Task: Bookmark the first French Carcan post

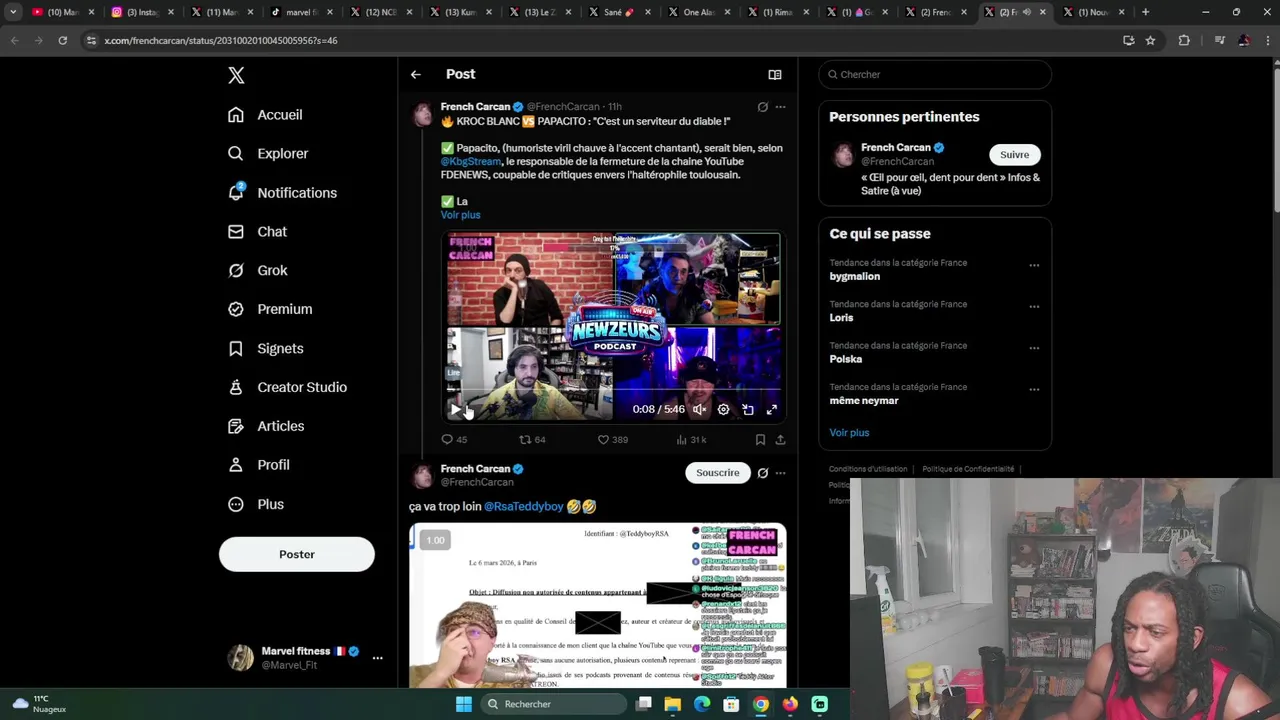Action: [760, 440]
